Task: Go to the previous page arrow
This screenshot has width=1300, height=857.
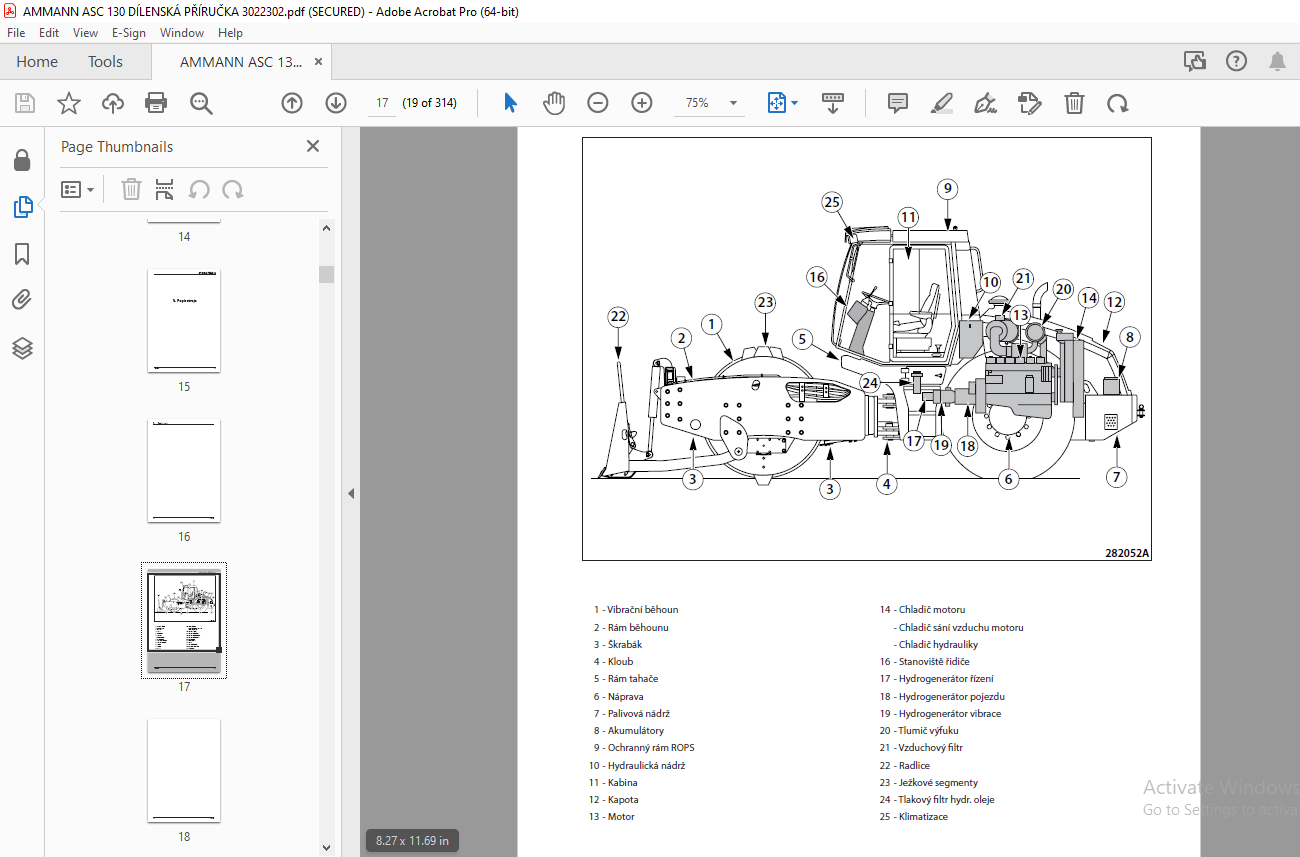Action: (291, 103)
